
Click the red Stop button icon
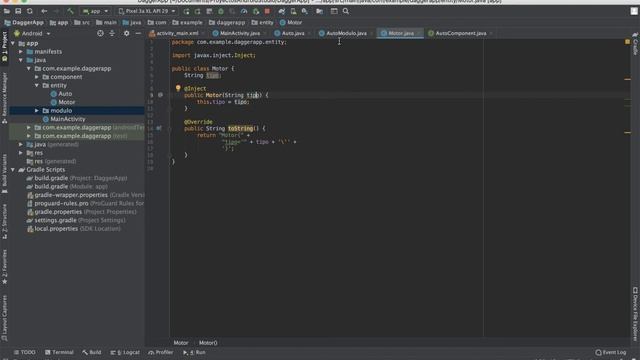(267, 11)
